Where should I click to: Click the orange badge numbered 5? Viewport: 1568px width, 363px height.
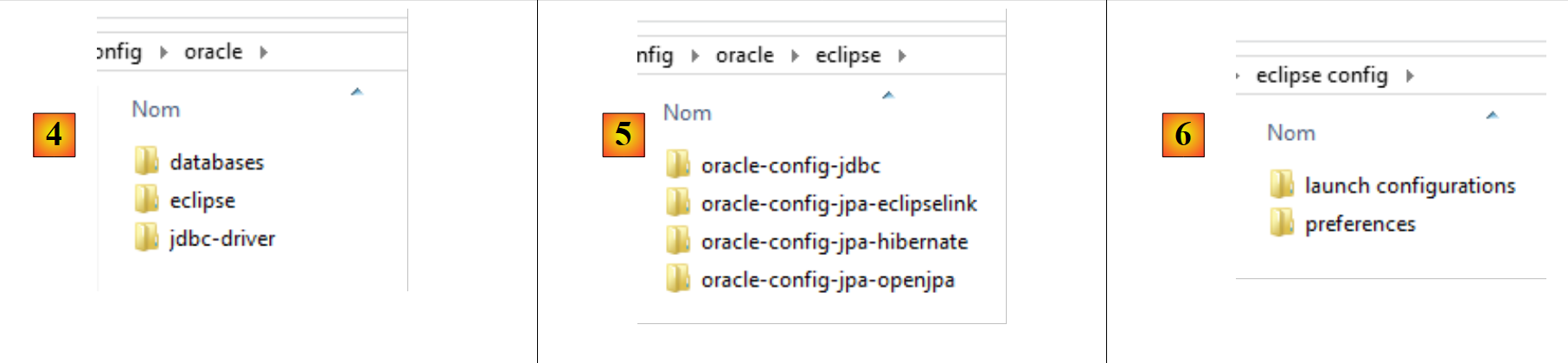[x=623, y=135]
